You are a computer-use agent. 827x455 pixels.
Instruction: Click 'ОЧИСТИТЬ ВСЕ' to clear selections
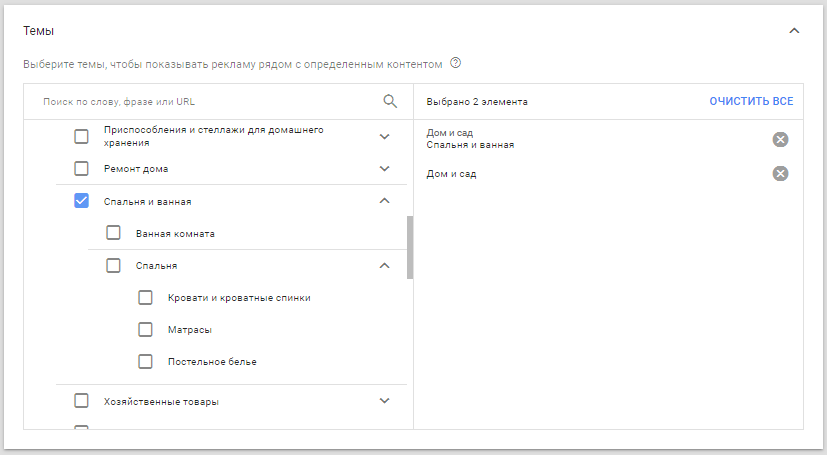[751, 101]
